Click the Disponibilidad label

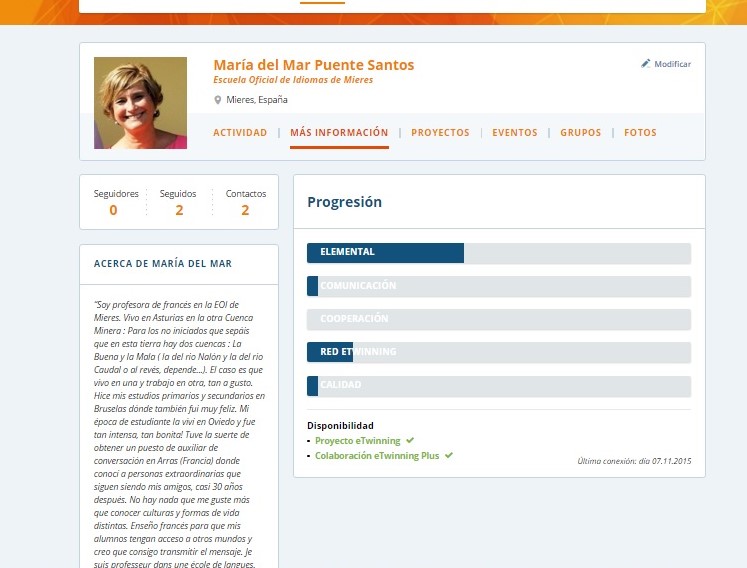point(340,426)
